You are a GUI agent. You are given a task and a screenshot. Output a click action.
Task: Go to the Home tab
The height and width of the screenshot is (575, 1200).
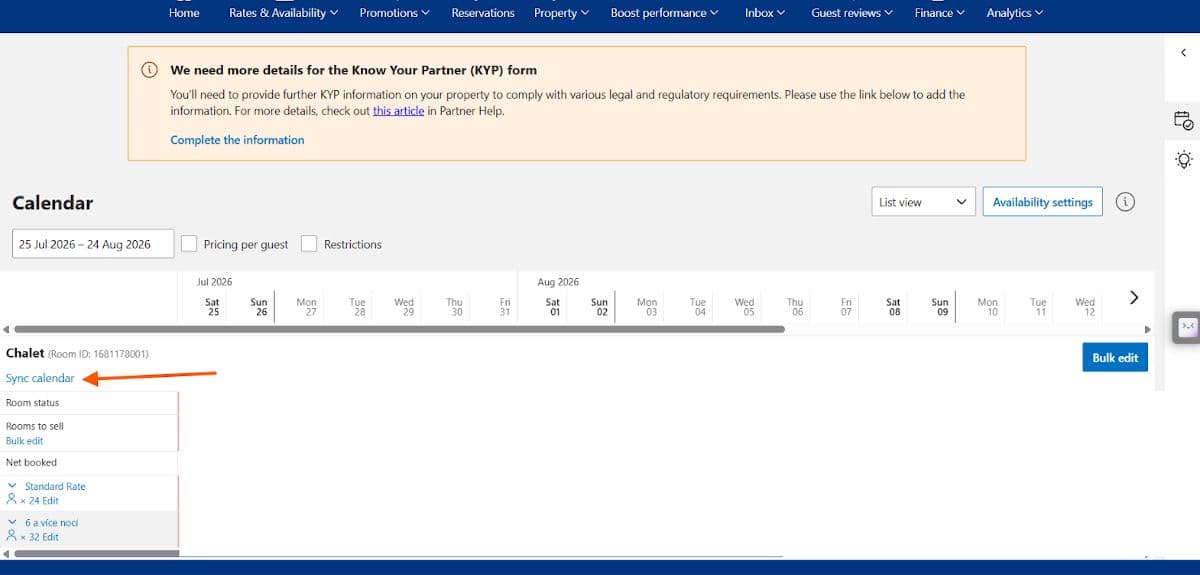pyautogui.click(x=184, y=13)
